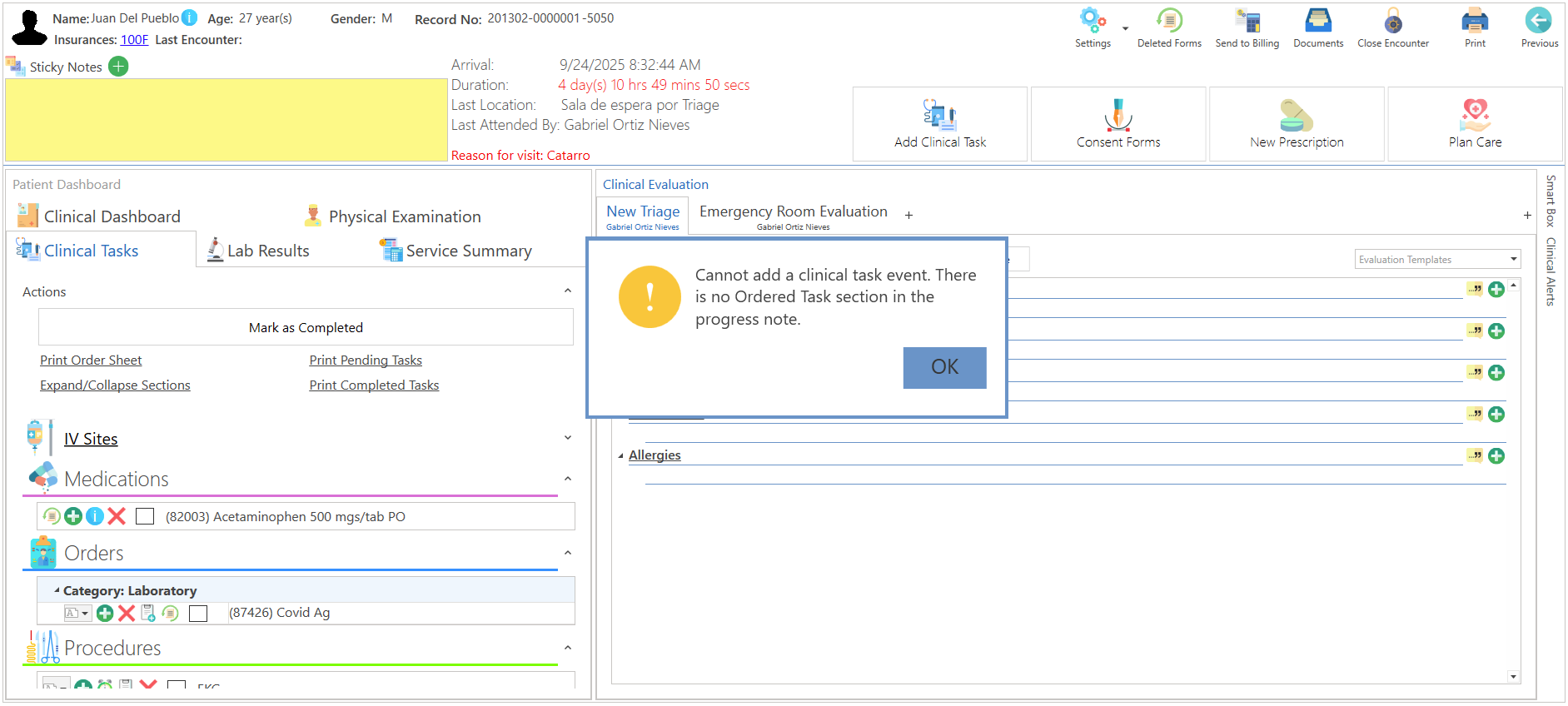Select the New Triage evaluation tab

point(643,216)
